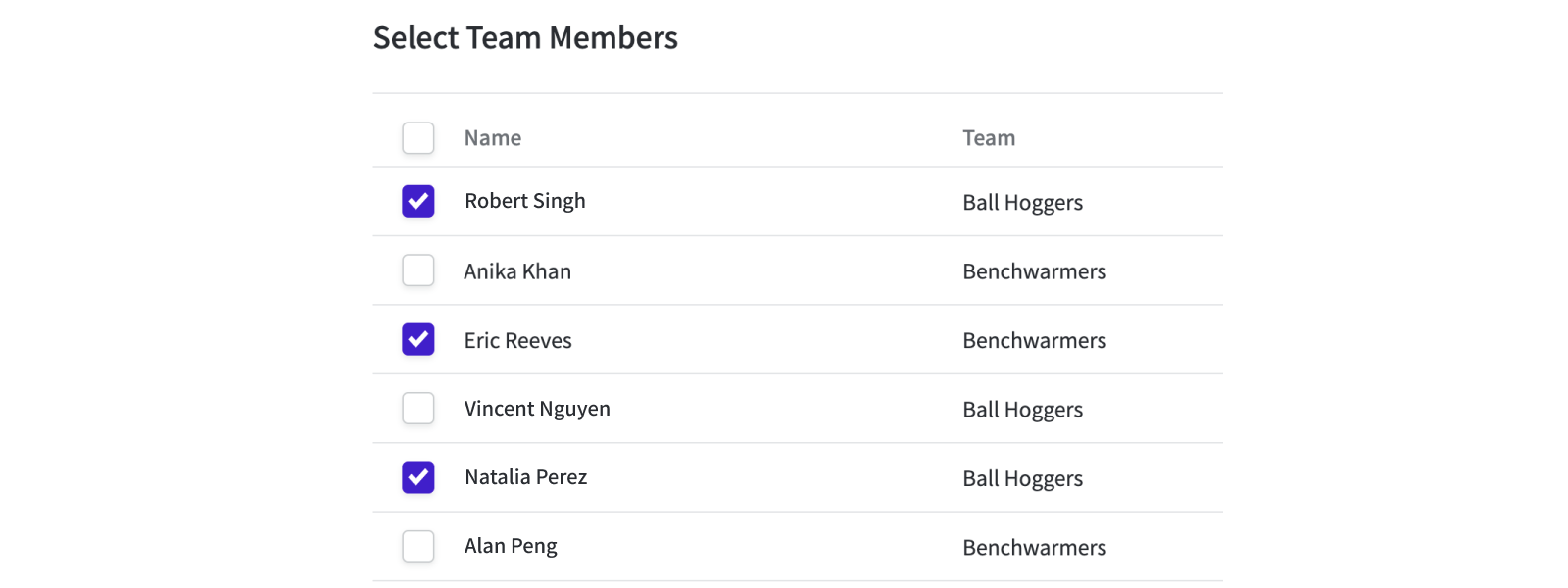
Task: Select Natalia Perez's row
Action: (525, 477)
